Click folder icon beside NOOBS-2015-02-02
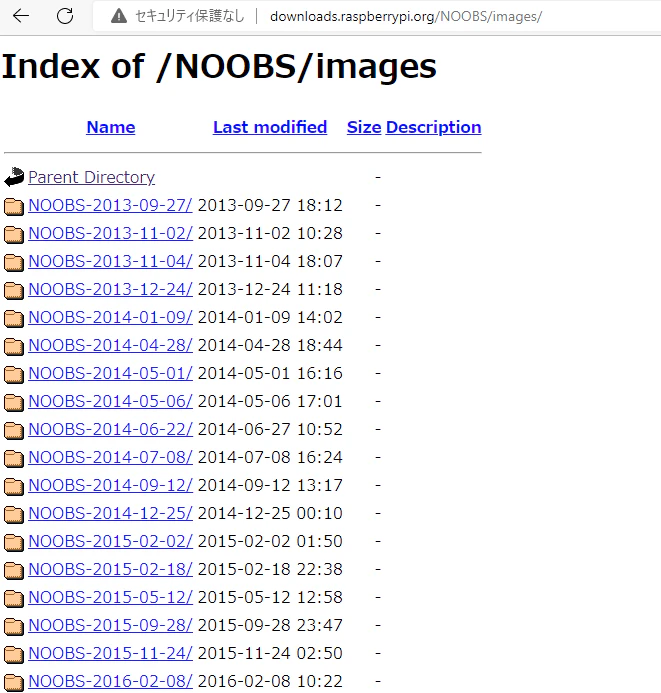 [x=14, y=542]
